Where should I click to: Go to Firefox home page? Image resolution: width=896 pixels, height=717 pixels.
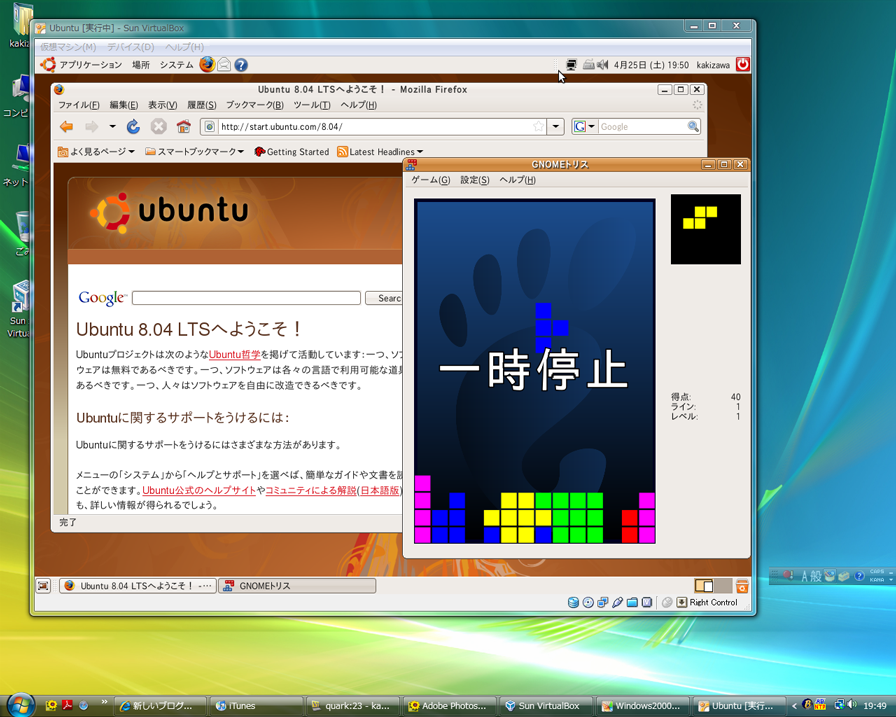tap(183, 126)
